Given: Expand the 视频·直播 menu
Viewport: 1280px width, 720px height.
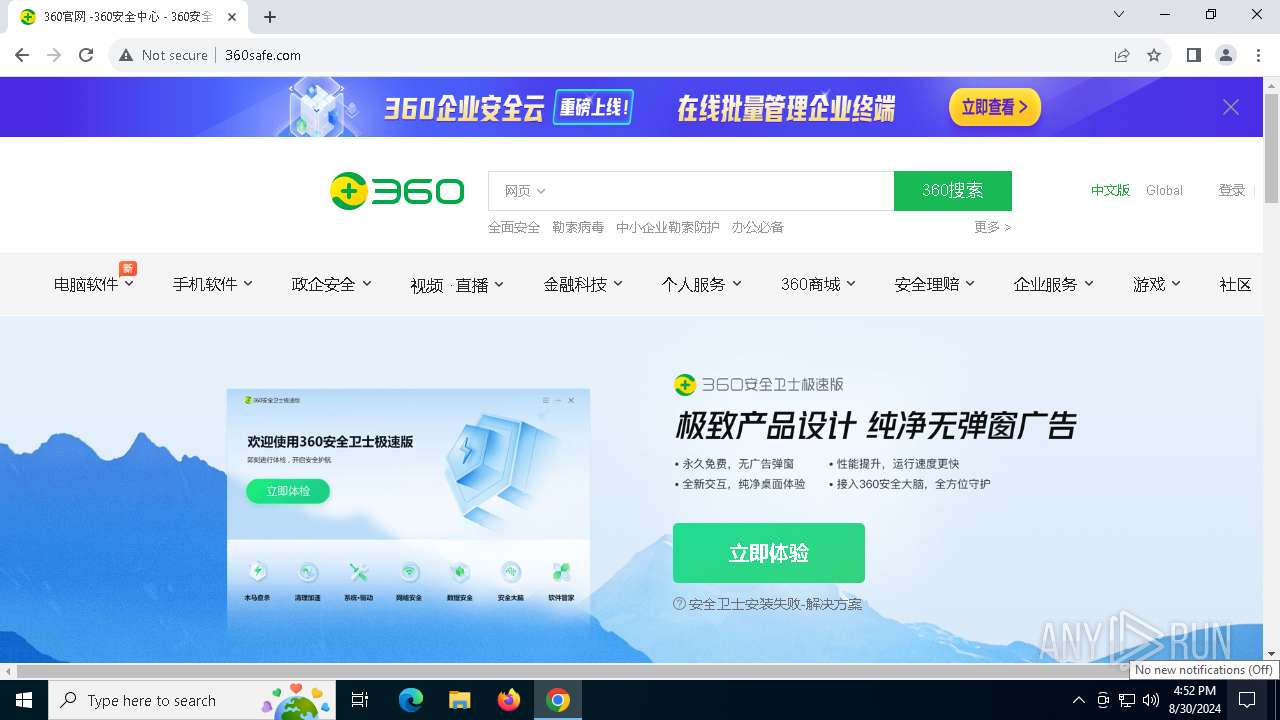Looking at the screenshot, I should click(457, 285).
